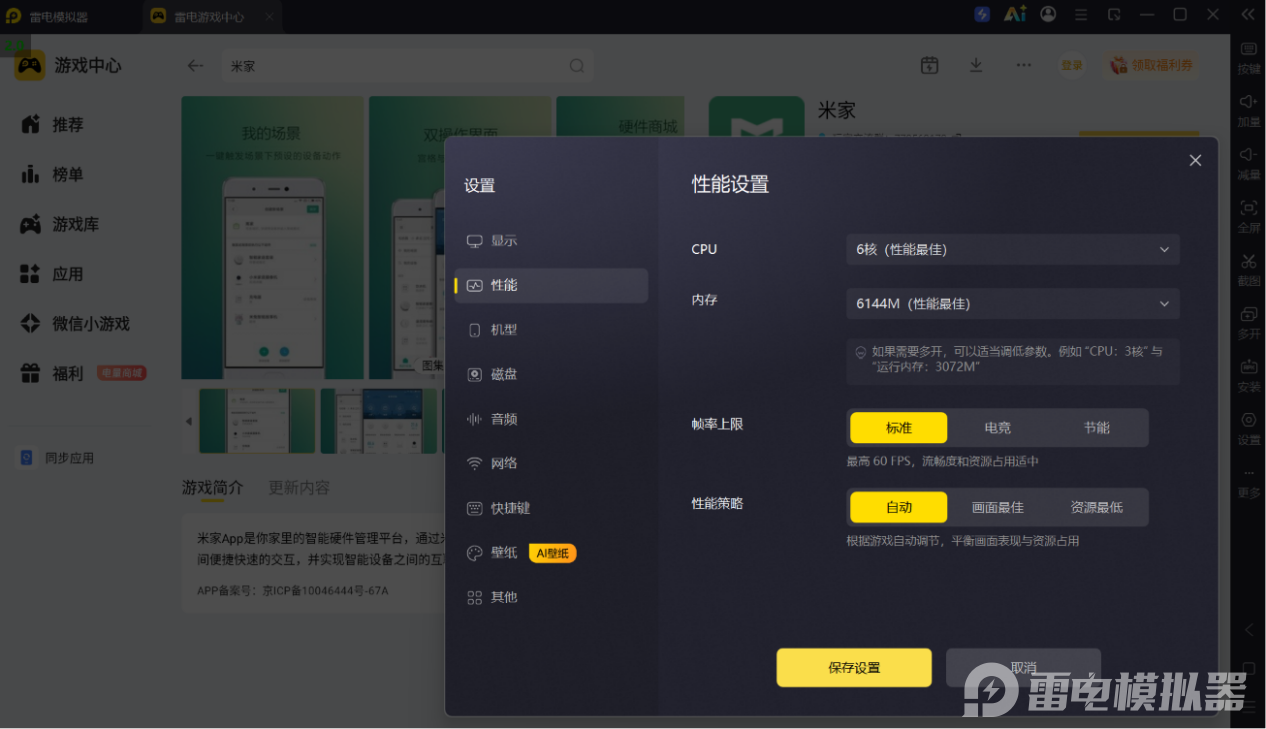This screenshot has width=1266, height=729.
Task: Open the 磁盘 disk settings section
Action: tap(551, 374)
